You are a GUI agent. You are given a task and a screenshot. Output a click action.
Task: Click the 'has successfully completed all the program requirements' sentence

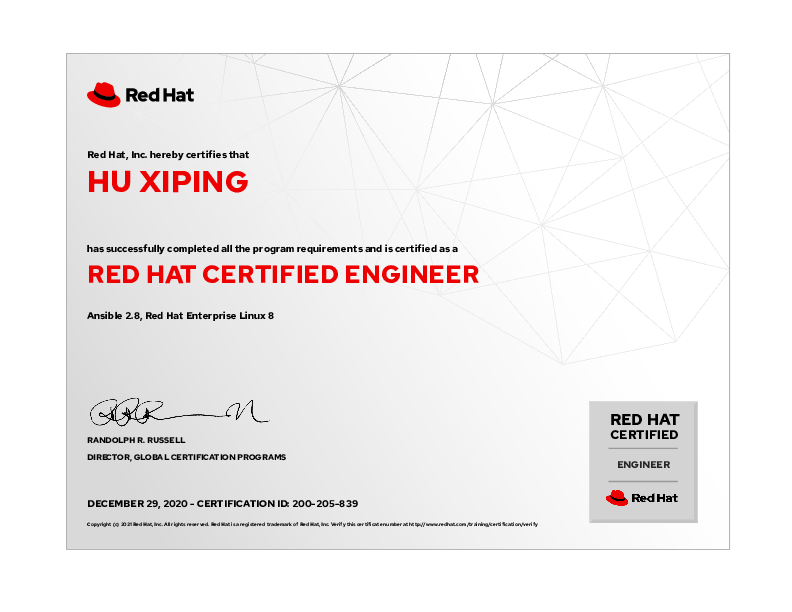click(272, 248)
